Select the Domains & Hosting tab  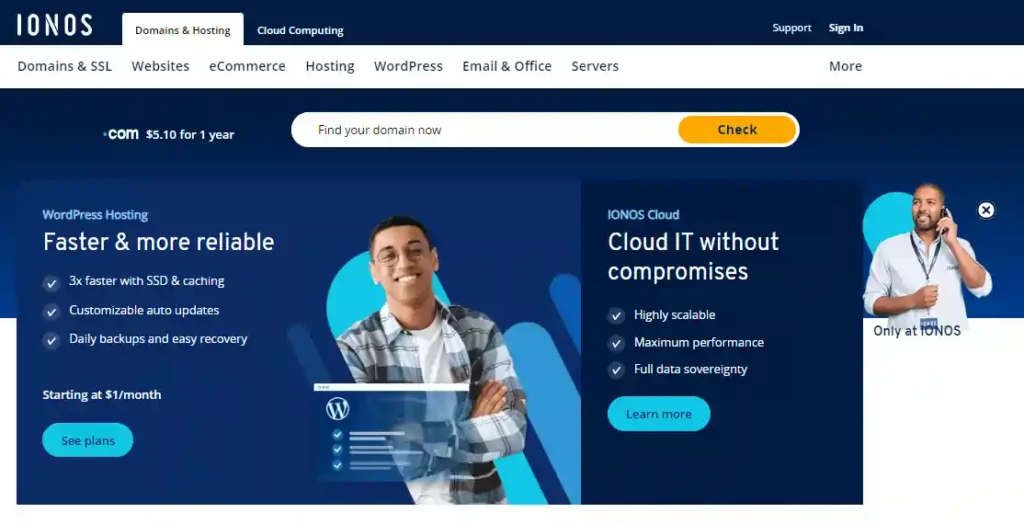click(183, 30)
